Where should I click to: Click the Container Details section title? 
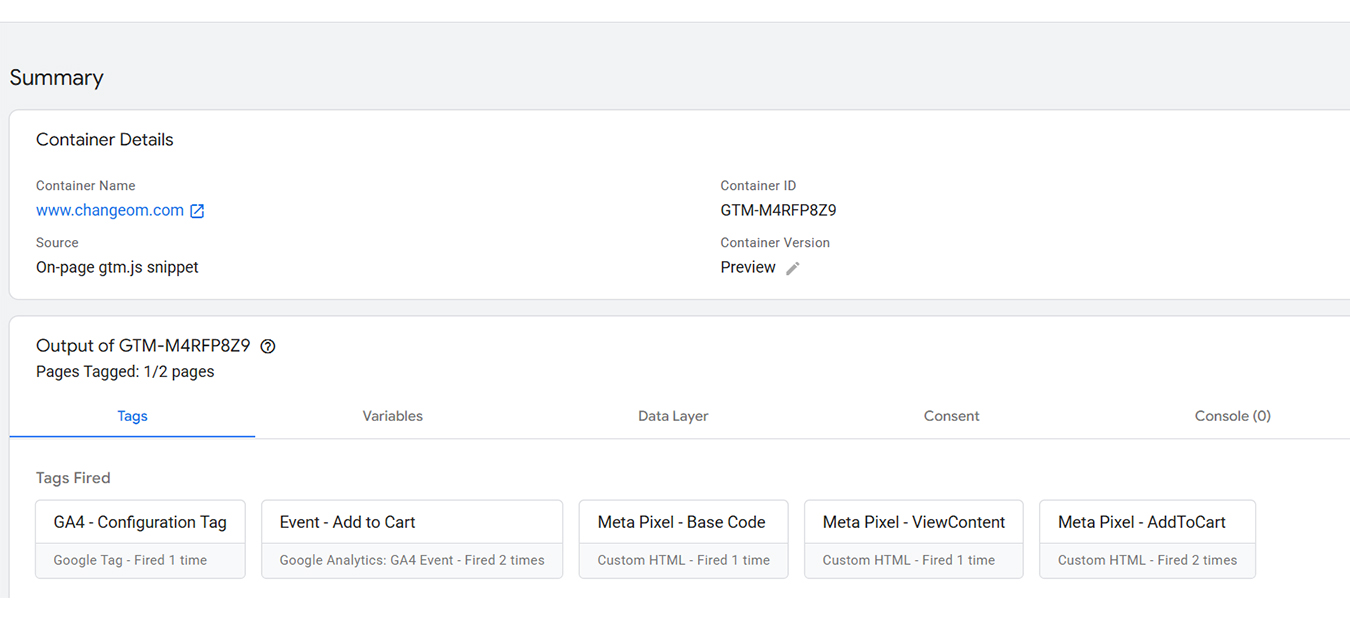[104, 140]
